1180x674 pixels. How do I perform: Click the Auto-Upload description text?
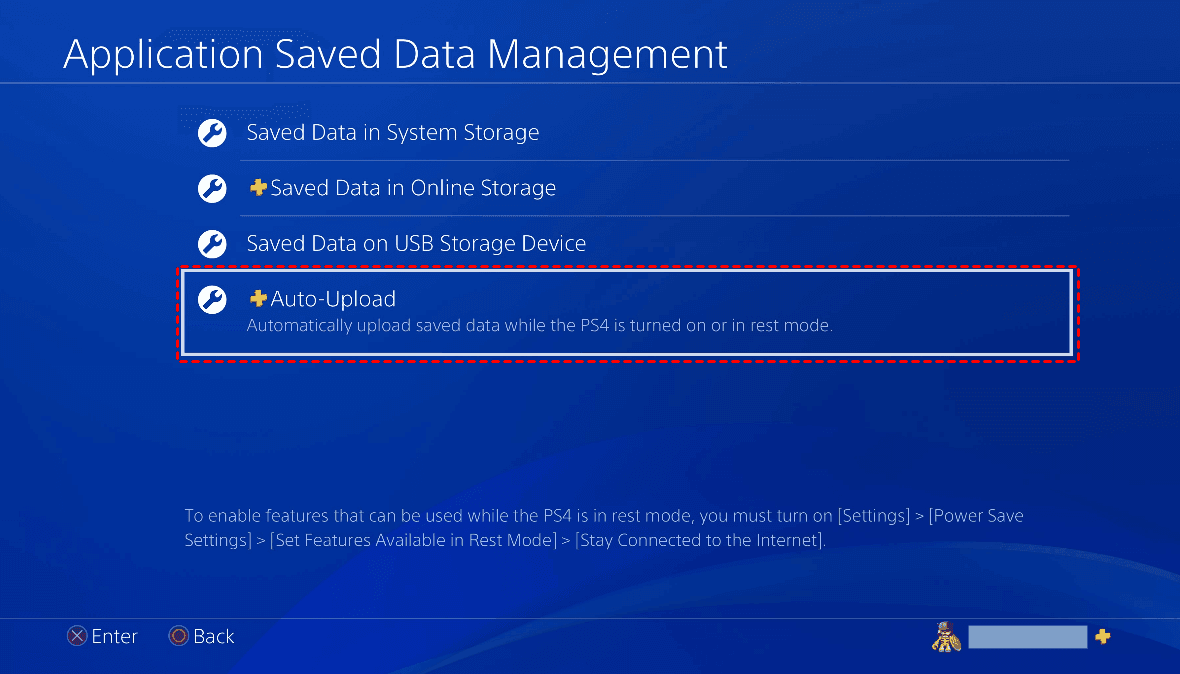[540, 326]
